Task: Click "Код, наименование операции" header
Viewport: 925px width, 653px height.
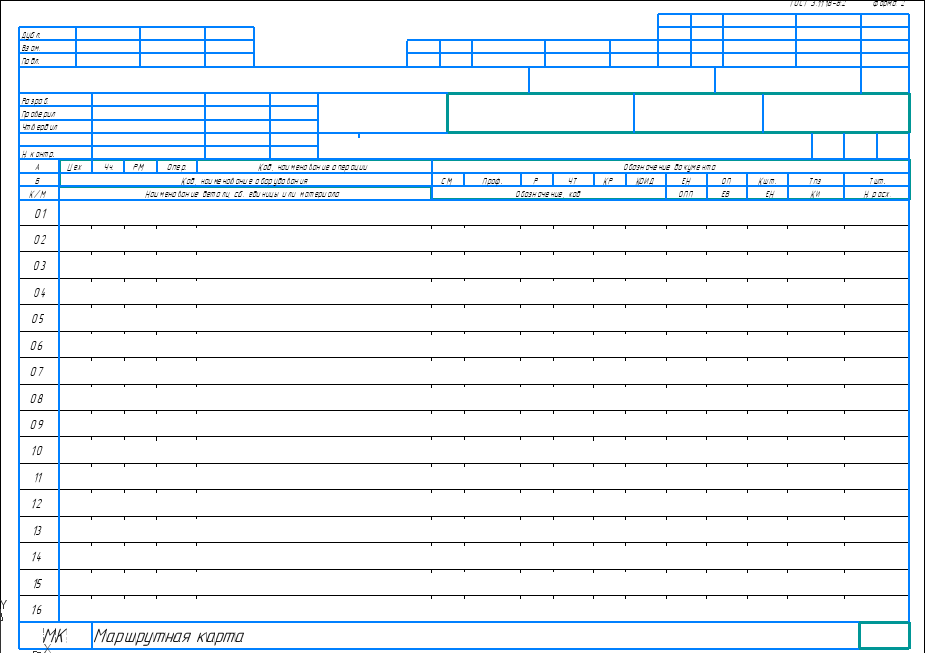Action: point(314,167)
